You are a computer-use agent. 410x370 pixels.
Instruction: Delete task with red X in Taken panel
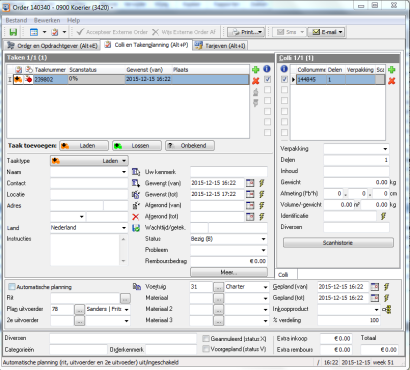[x=256, y=81]
